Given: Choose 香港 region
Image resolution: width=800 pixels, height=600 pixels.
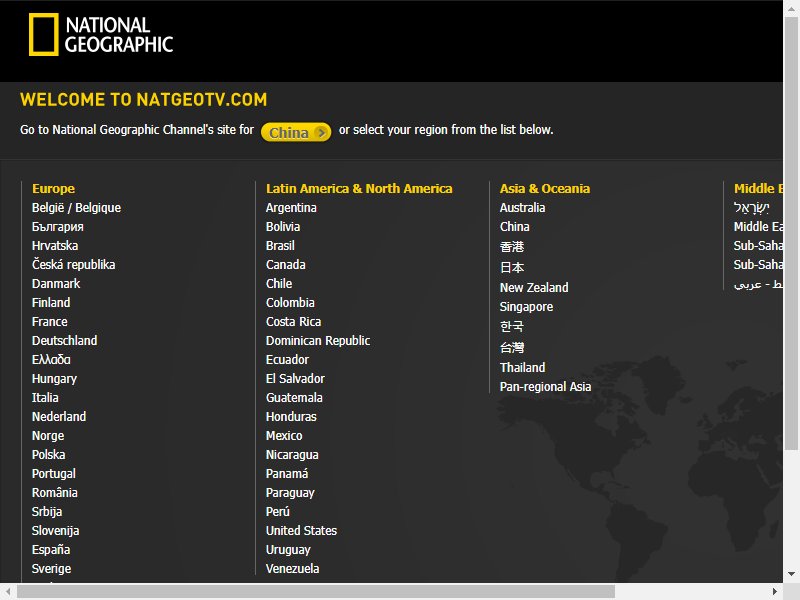Looking at the screenshot, I should pos(512,247).
